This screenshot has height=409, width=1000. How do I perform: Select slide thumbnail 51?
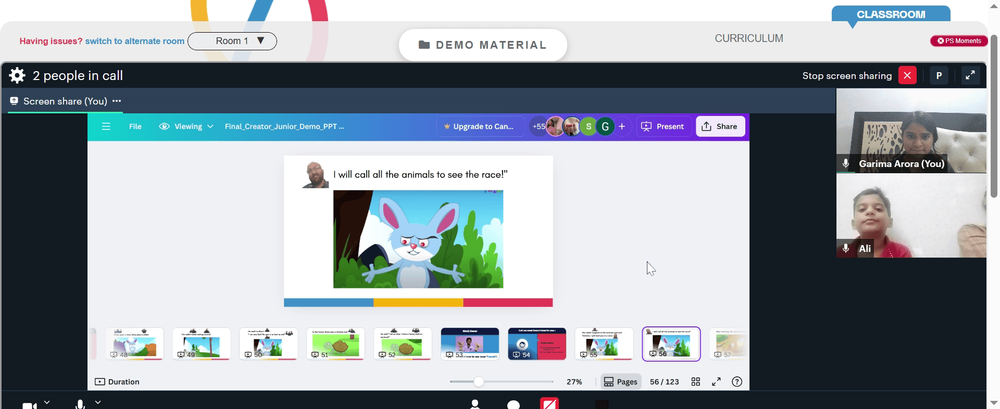click(335, 344)
